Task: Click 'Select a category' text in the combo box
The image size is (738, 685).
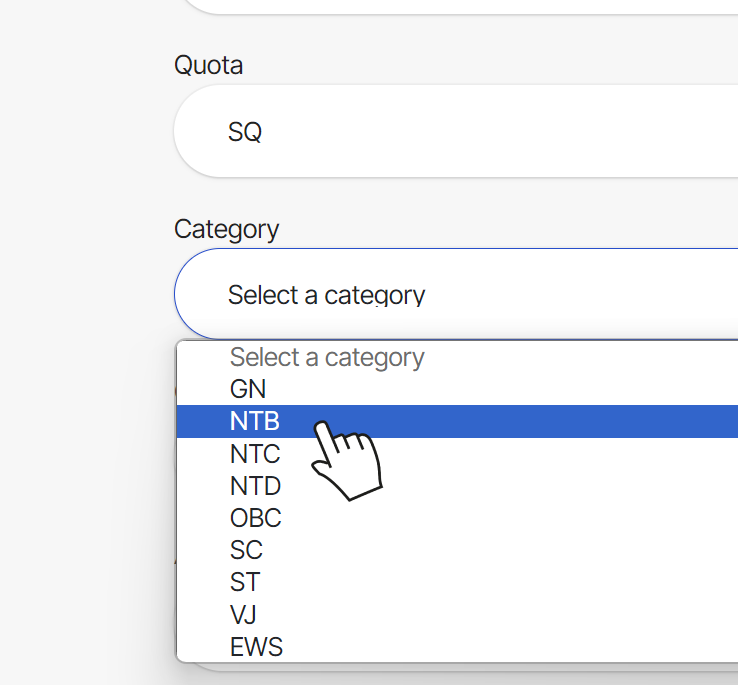Action: pyautogui.click(x=326, y=295)
